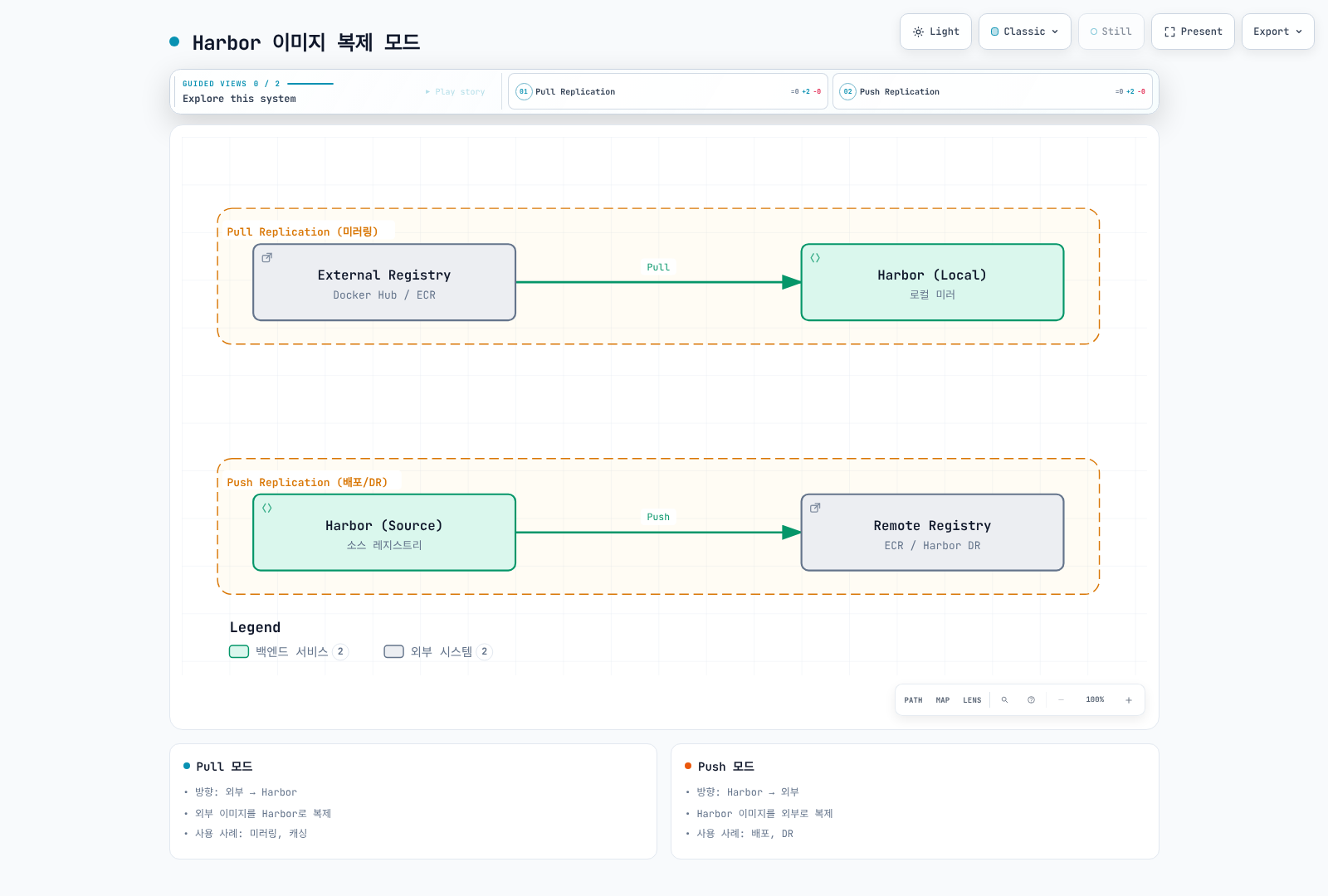Viewport: 1328px width, 896px height.
Task: Zoom out with the minus button
Action: [1061, 700]
